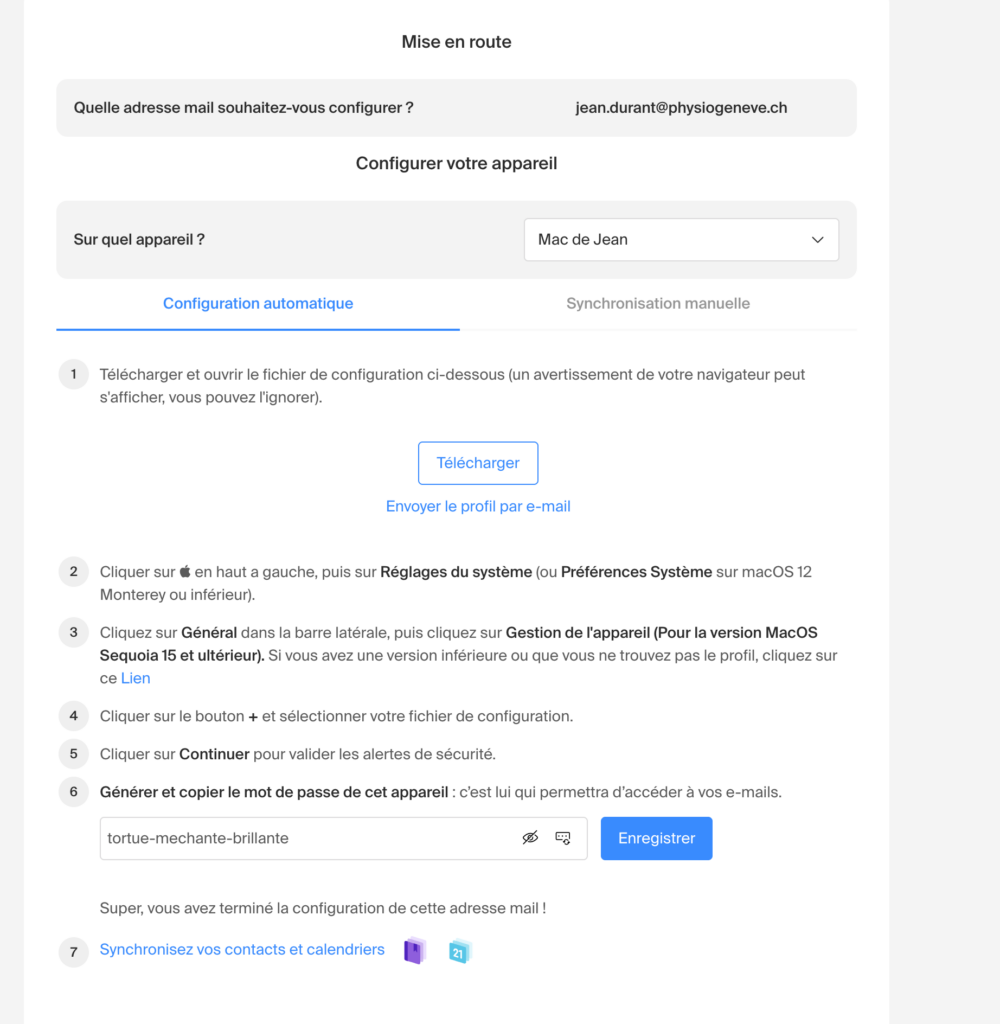Click the step 1 number badge
Viewport: 1000px width, 1024px height.
pyautogui.click(x=74, y=375)
